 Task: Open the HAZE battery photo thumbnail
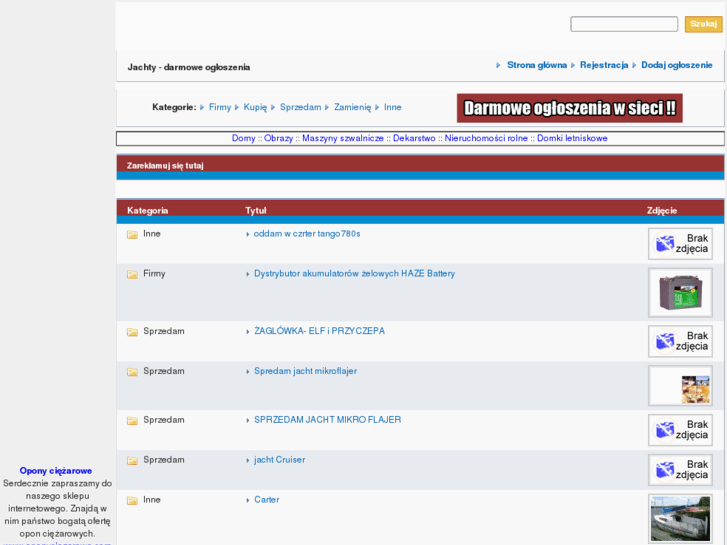click(680, 293)
